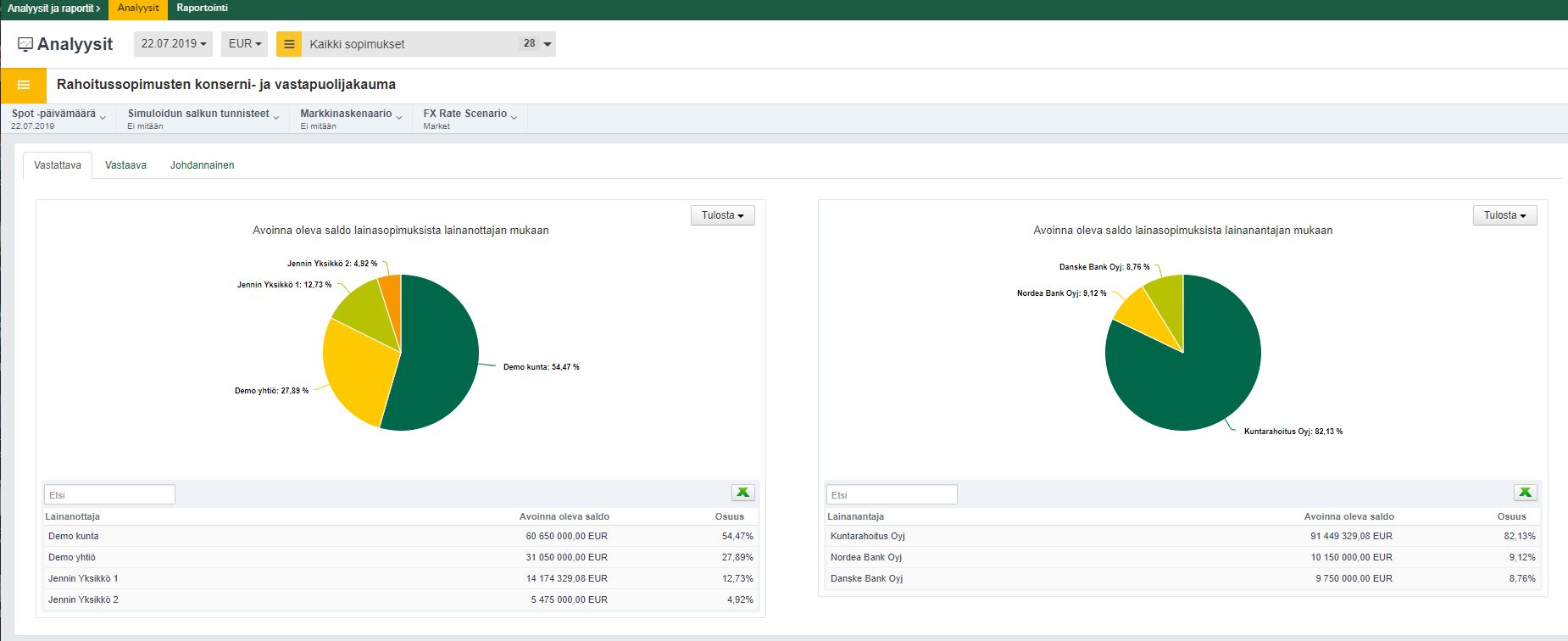
Task: Switch to the Johdannainen tab
Action: (202, 165)
